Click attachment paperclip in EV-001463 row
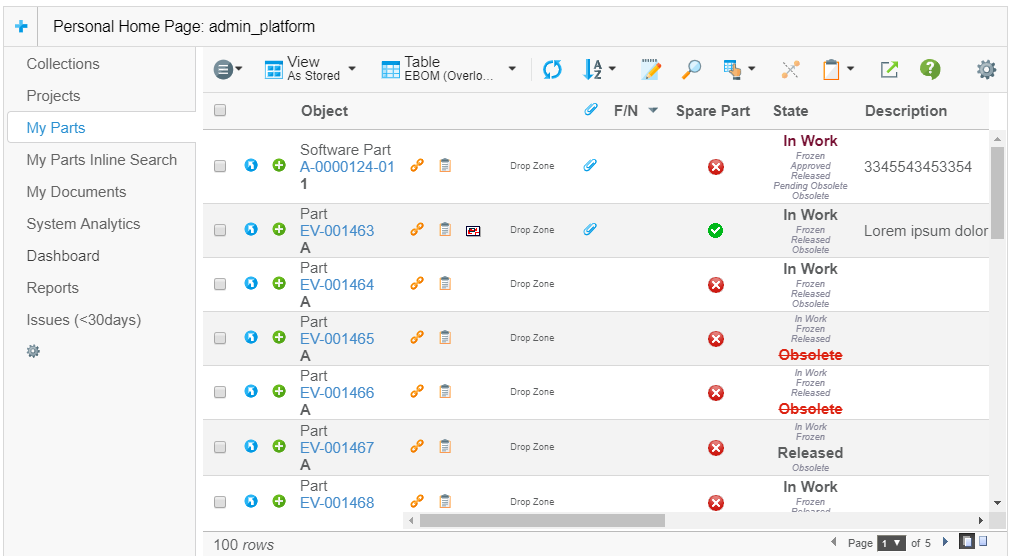 (x=590, y=230)
